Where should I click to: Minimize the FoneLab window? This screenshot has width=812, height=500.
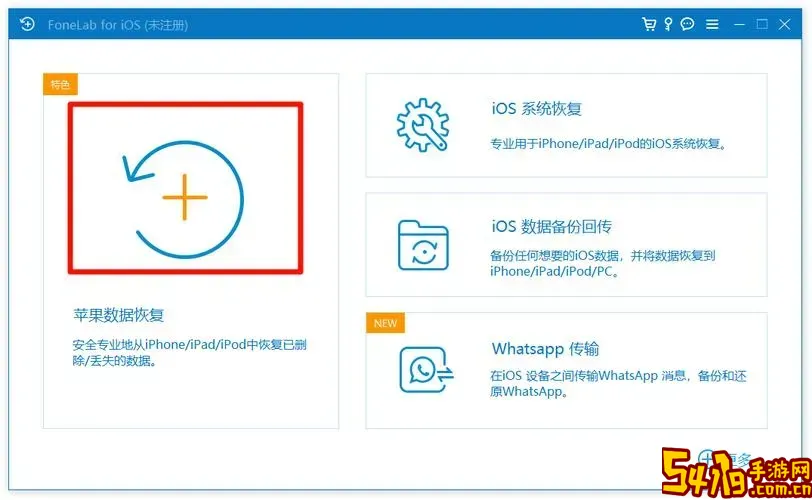pyautogui.click(x=740, y=24)
